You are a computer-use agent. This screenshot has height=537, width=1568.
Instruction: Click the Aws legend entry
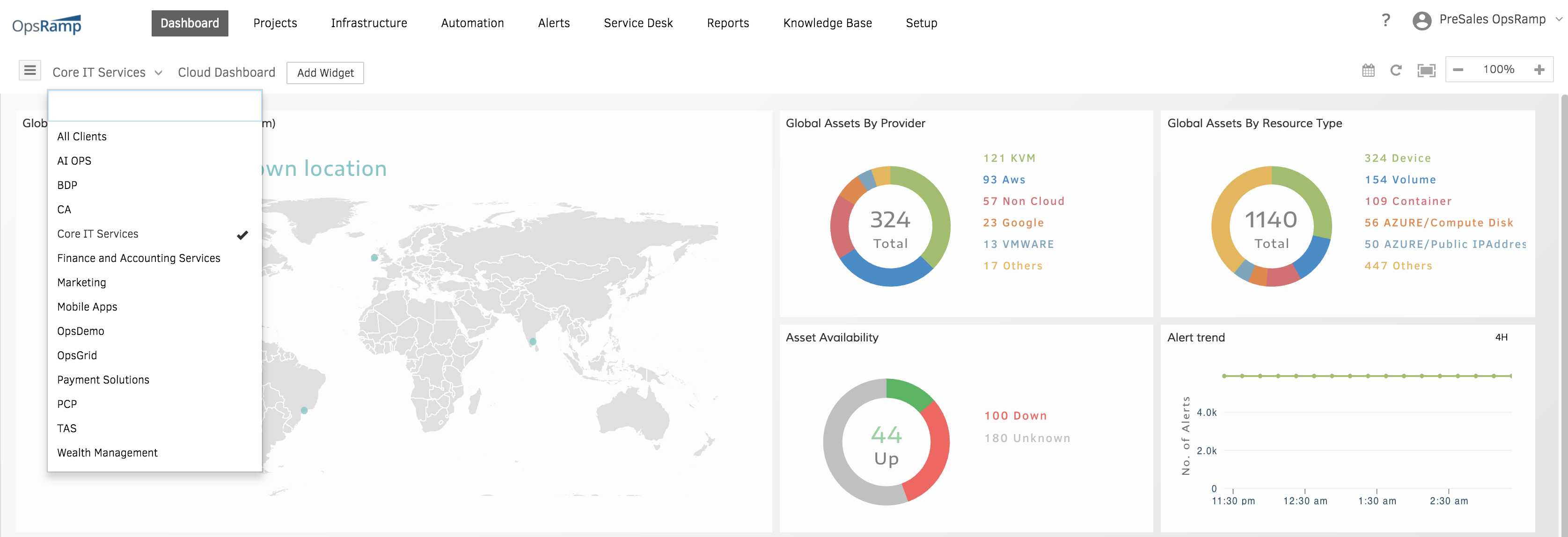[1004, 180]
